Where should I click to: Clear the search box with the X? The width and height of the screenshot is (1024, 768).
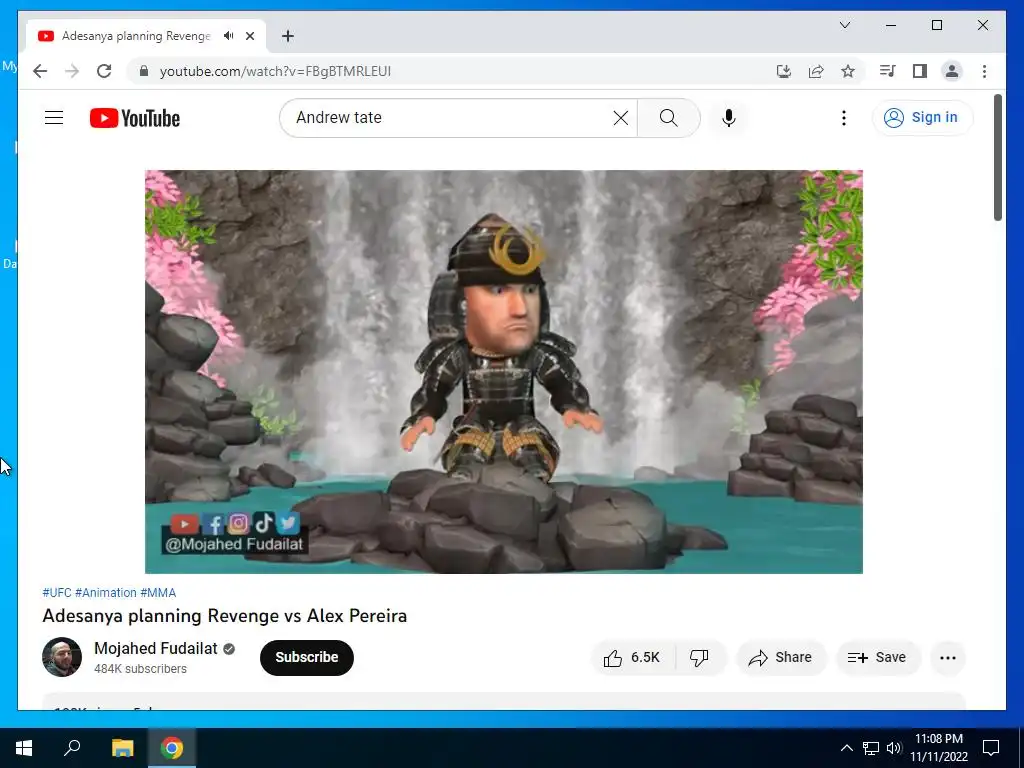pyautogui.click(x=620, y=118)
